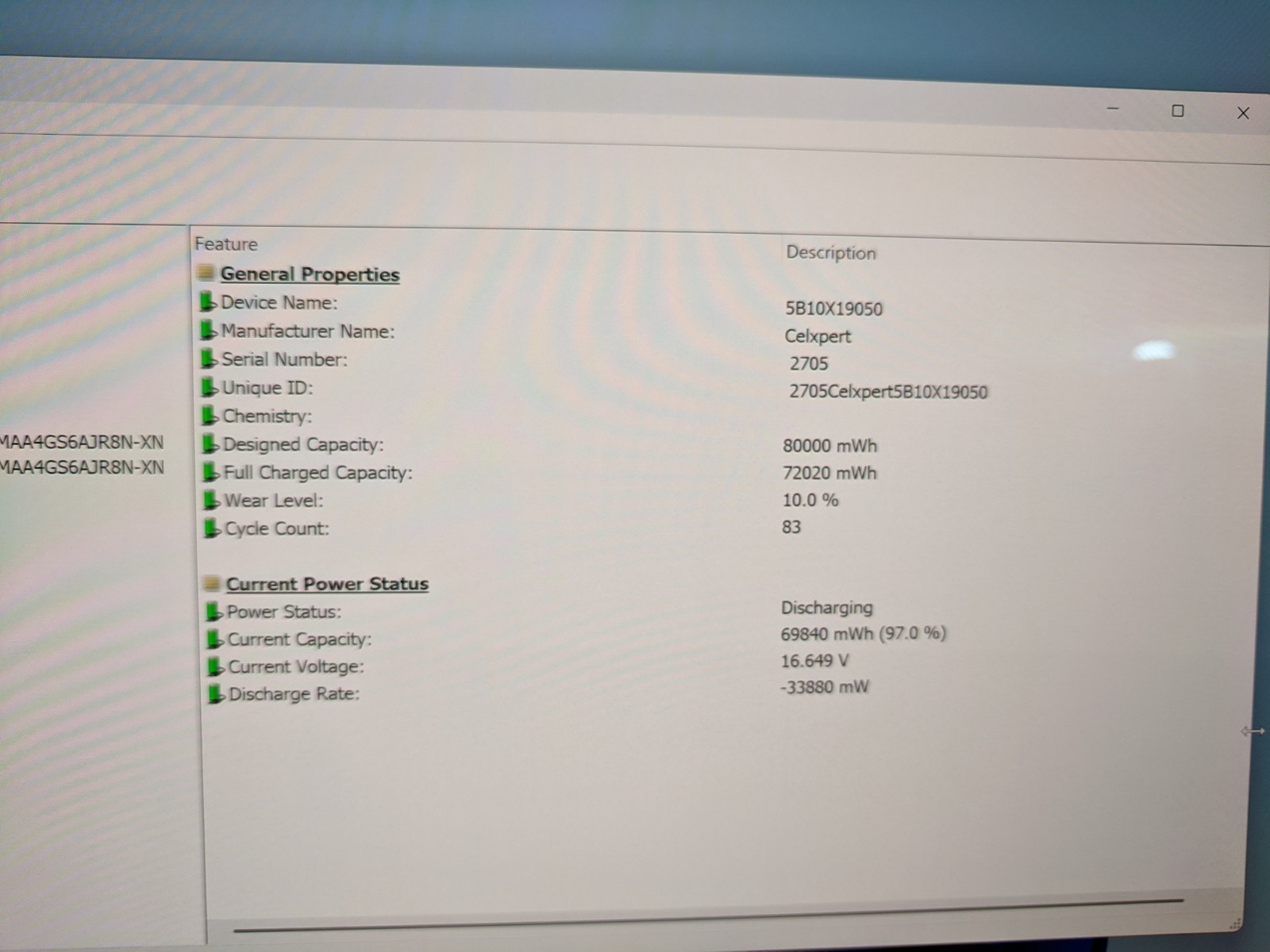The width and height of the screenshot is (1270, 952).
Task: Click the Serial Number battery icon
Action: [x=209, y=359]
